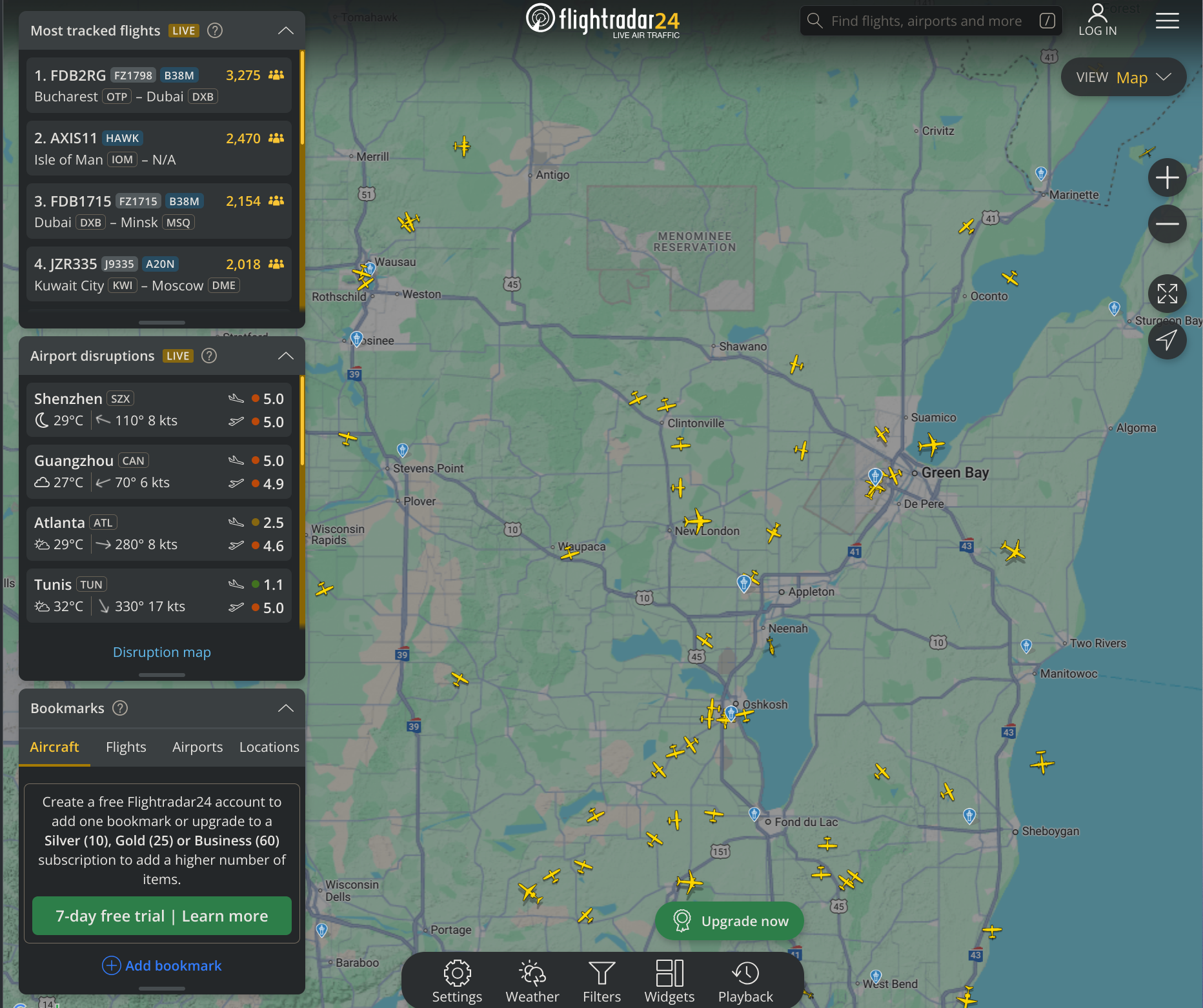The height and width of the screenshot is (1008, 1203).
Task: Open the Playback history tool
Action: tap(745, 982)
